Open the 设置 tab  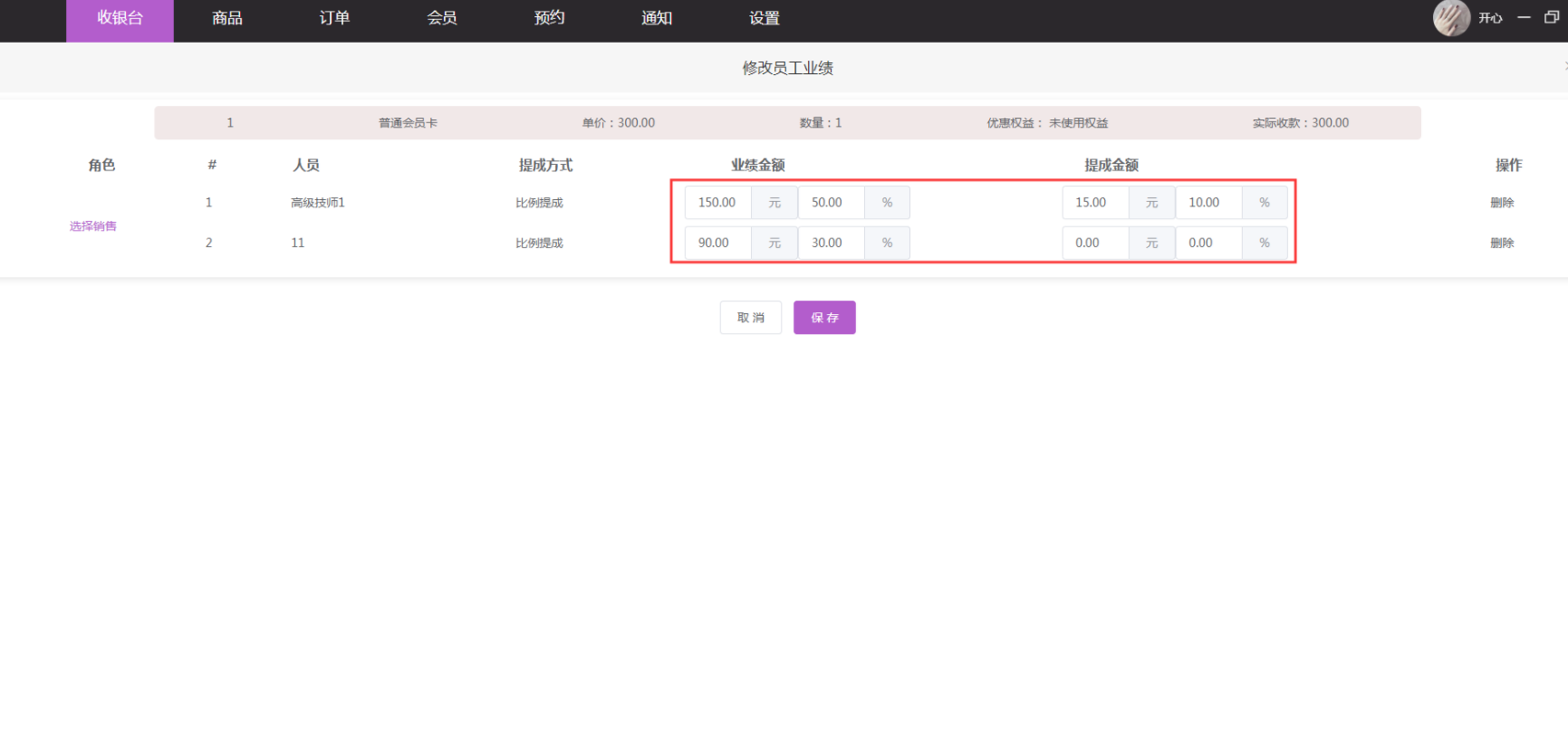764,18
